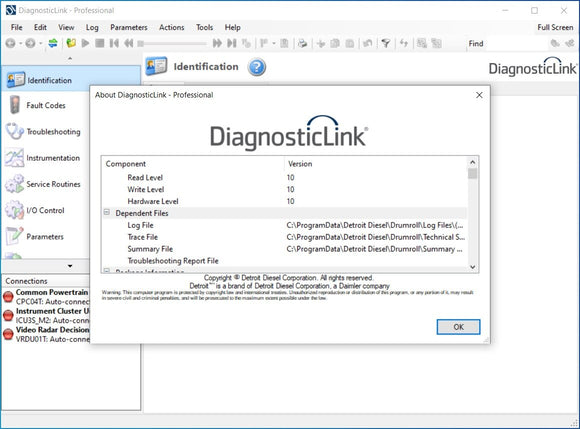This screenshot has width=580, height=429.
Task: Open the Parameters menu
Action: coord(129,27)
